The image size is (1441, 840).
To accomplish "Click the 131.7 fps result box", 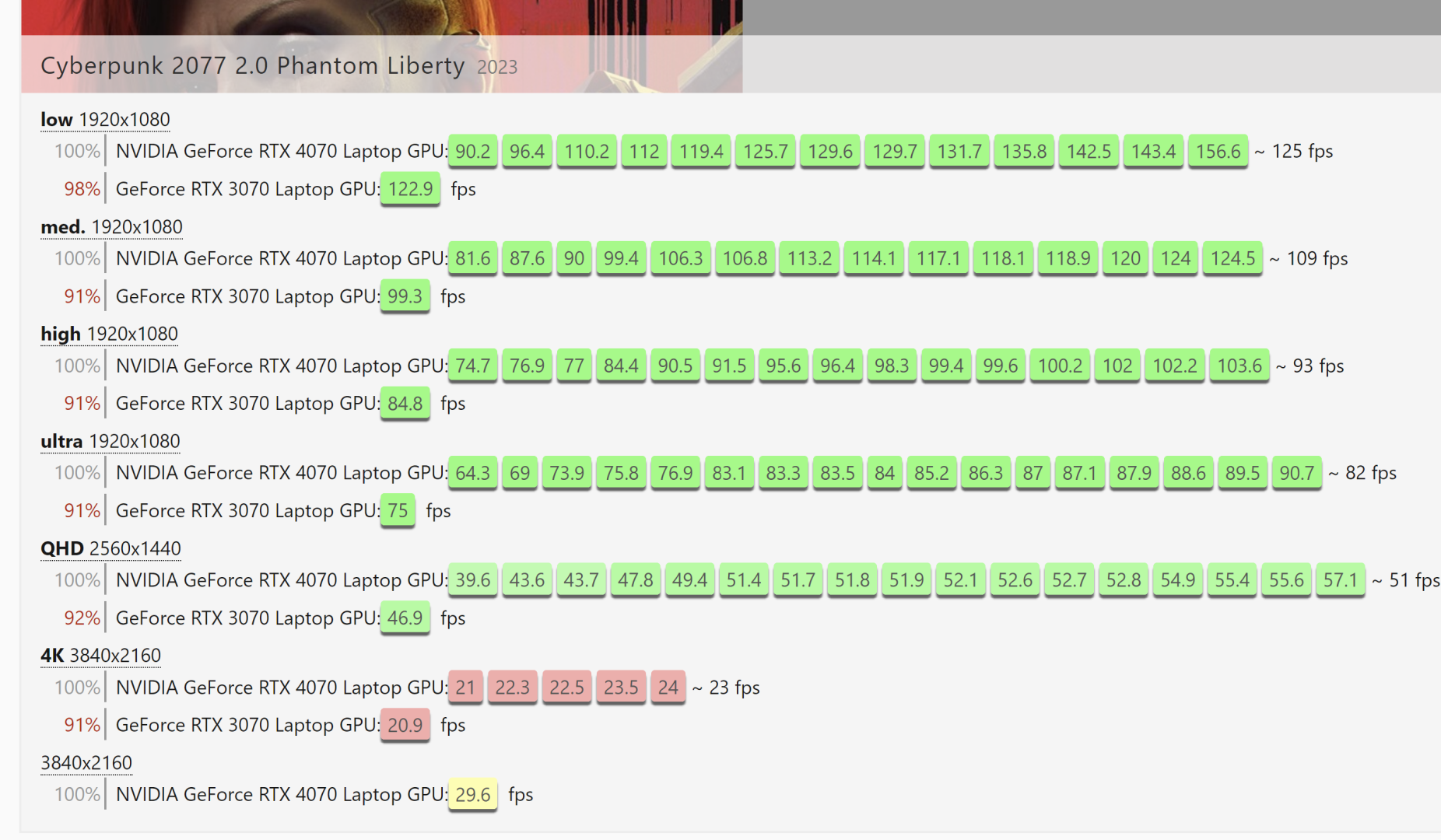I will (x=959, y=151).
